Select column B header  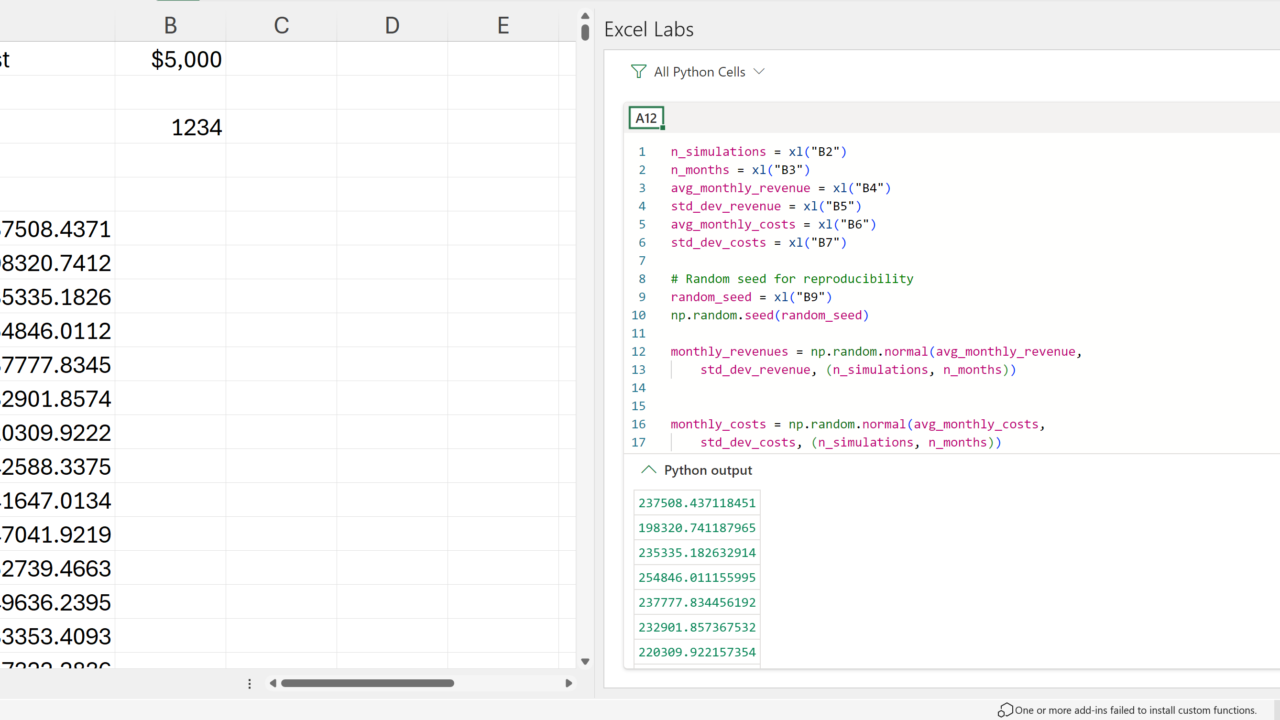pyautogui.click(x=170, y=26)
